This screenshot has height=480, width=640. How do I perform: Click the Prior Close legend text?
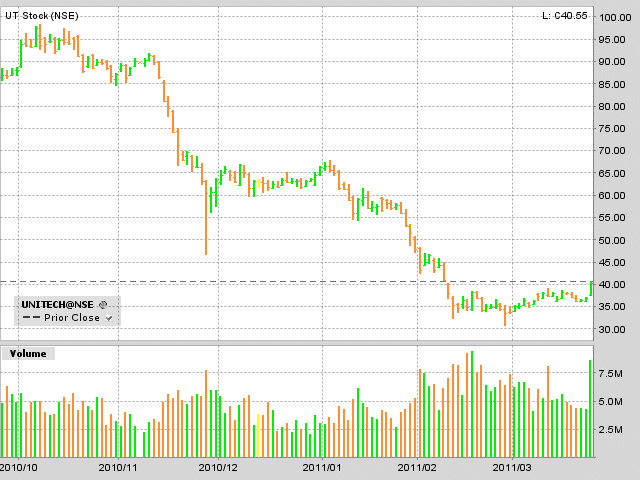coord(72,318)
